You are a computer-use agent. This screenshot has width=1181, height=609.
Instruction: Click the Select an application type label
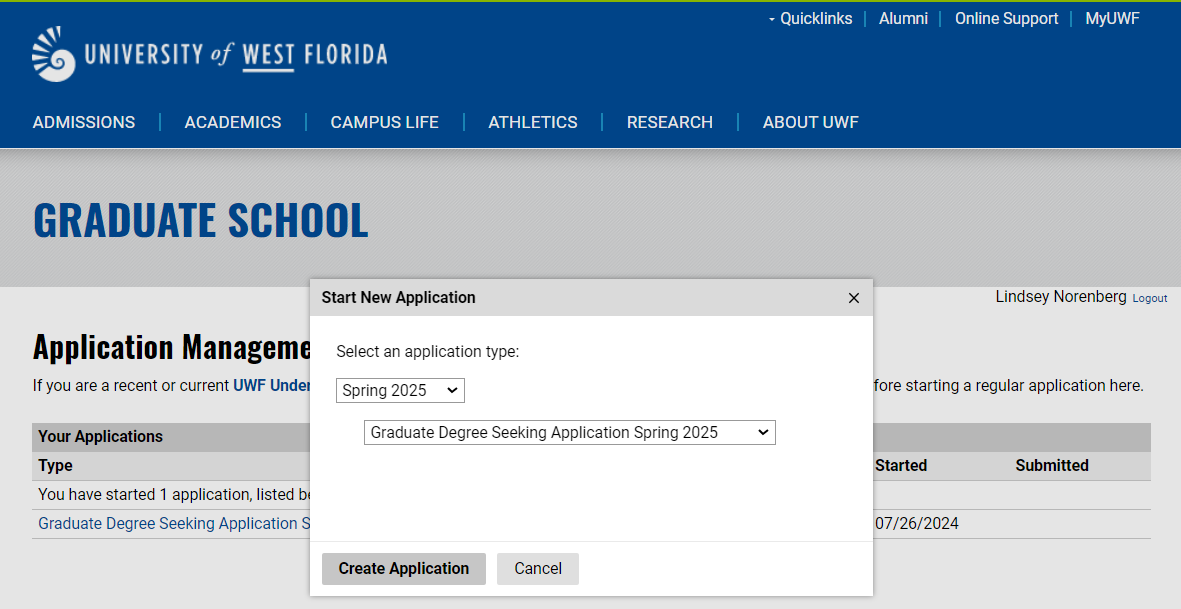[427, 352]
